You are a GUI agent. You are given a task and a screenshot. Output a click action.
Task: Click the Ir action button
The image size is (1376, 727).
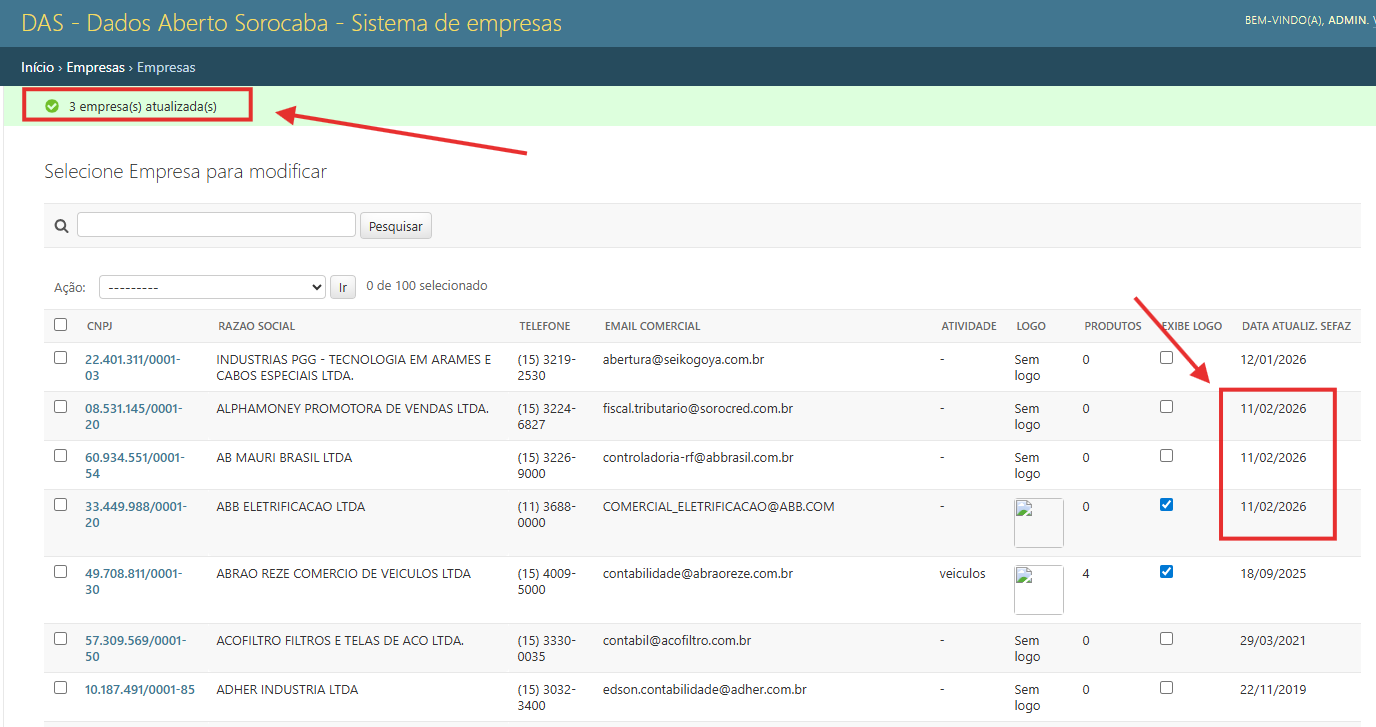(x=342, y=287)
